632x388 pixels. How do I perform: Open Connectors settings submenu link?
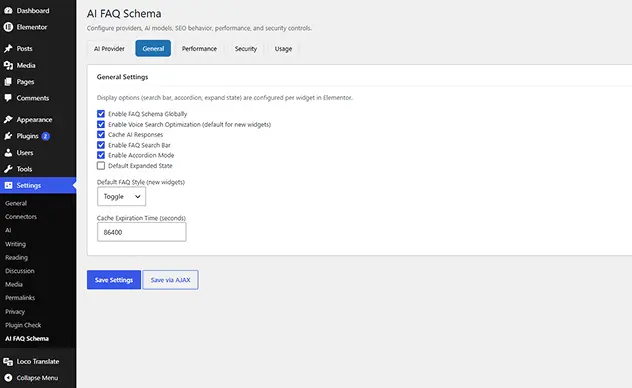pos(21,217)
